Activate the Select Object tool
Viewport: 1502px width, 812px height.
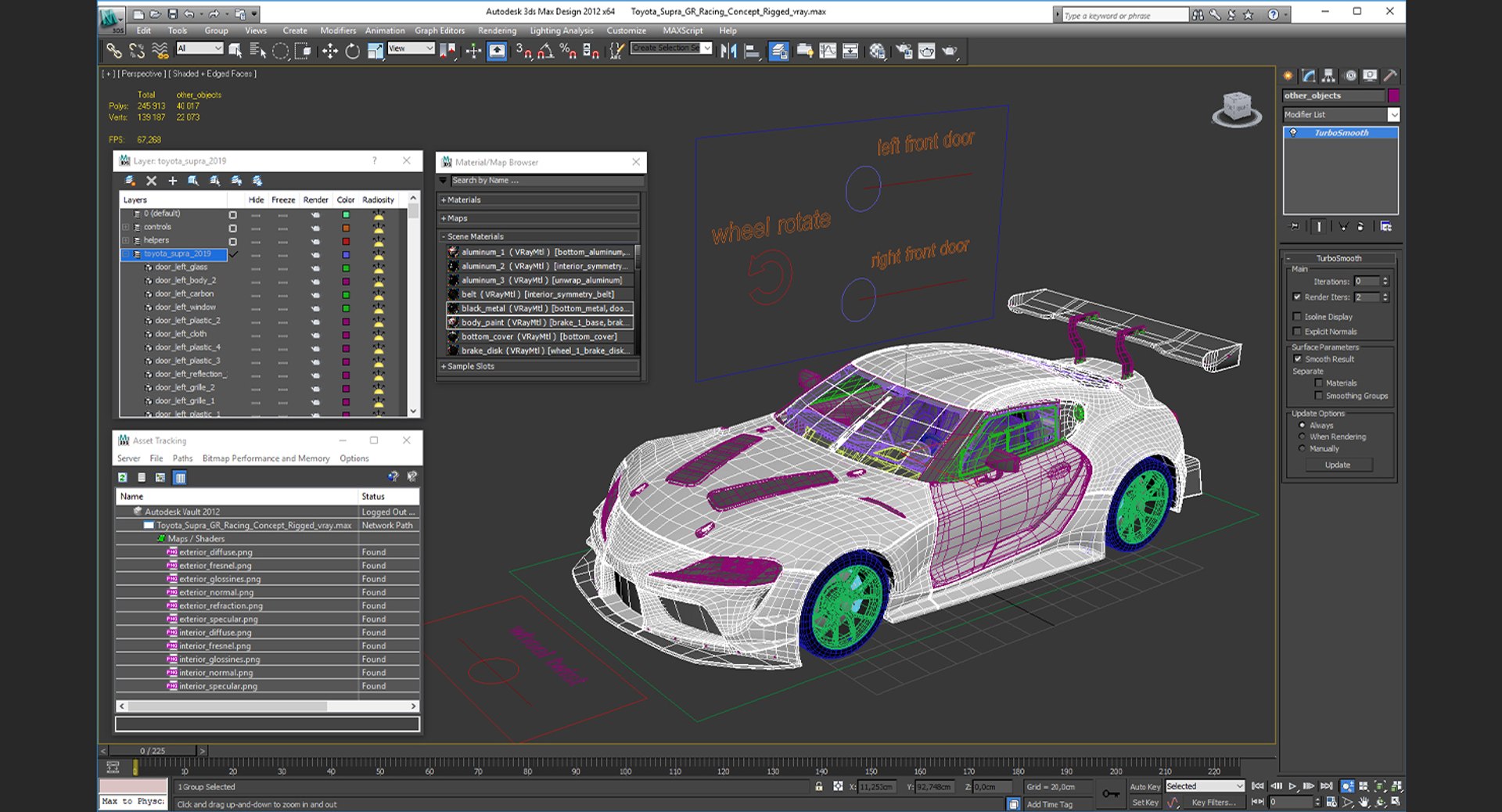235,51
